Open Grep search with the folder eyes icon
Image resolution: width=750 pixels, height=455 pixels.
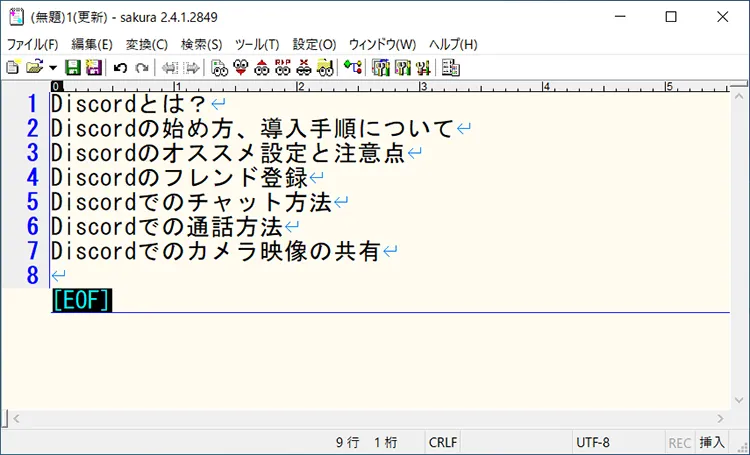325,68
